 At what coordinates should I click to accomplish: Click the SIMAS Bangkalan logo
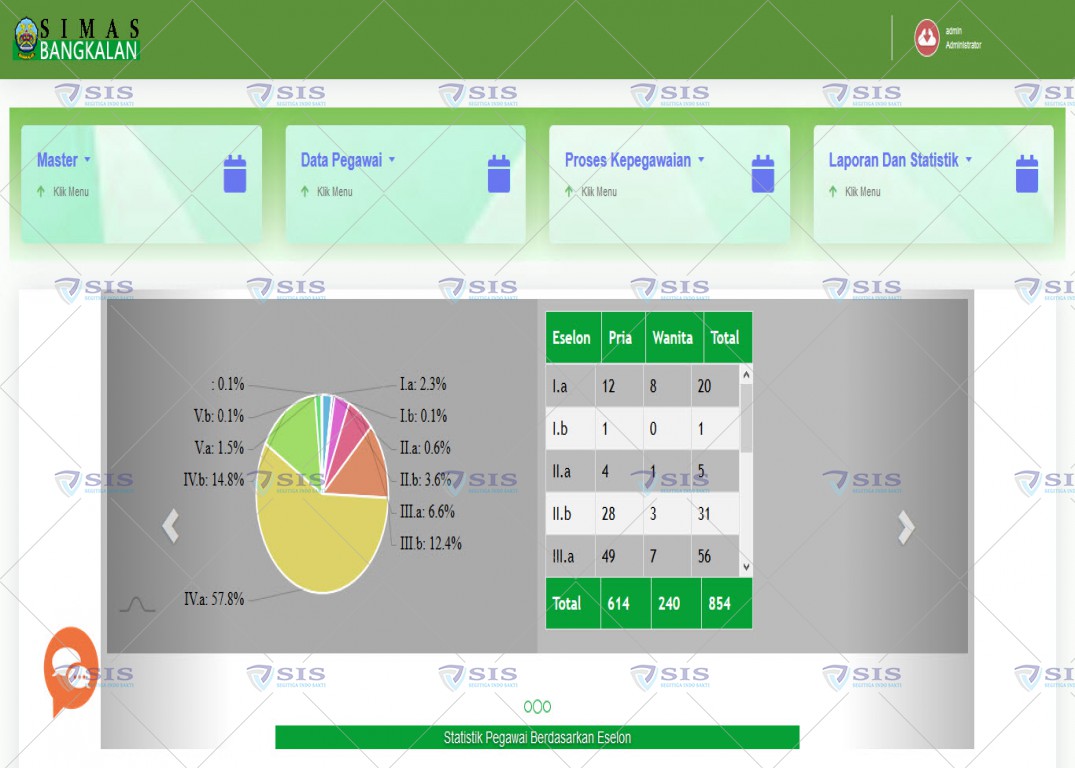coord(77,39)
